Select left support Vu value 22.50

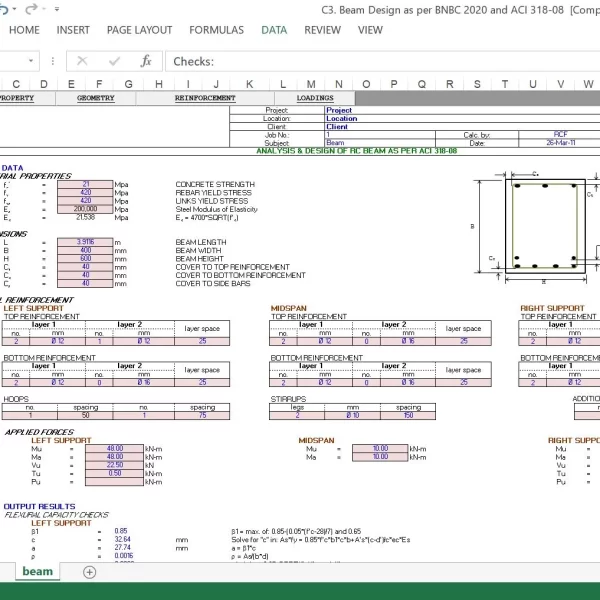[x=114, y=465]
